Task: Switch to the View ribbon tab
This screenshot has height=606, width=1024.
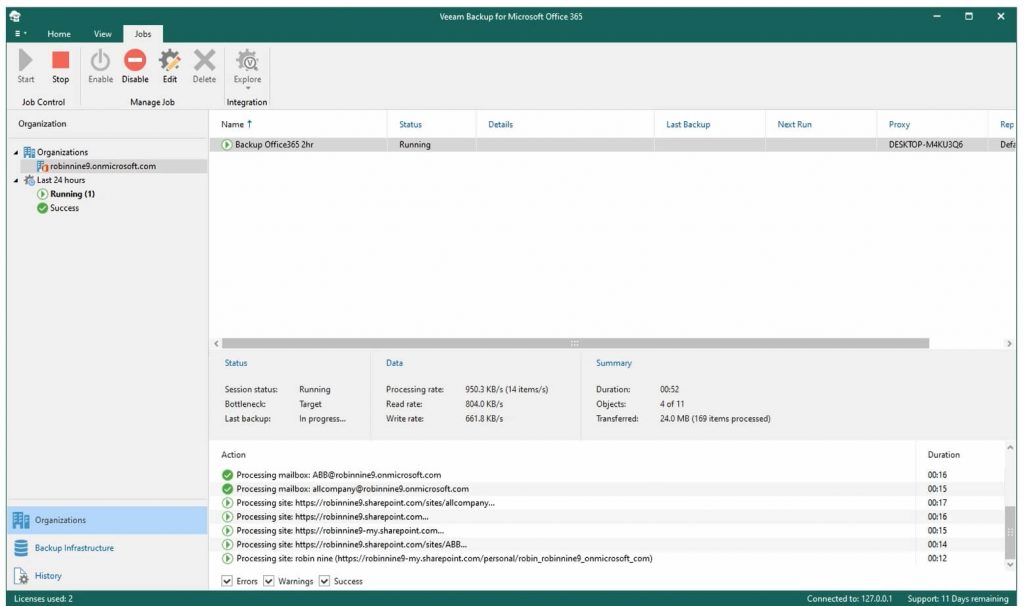Action: click(103, 34)
